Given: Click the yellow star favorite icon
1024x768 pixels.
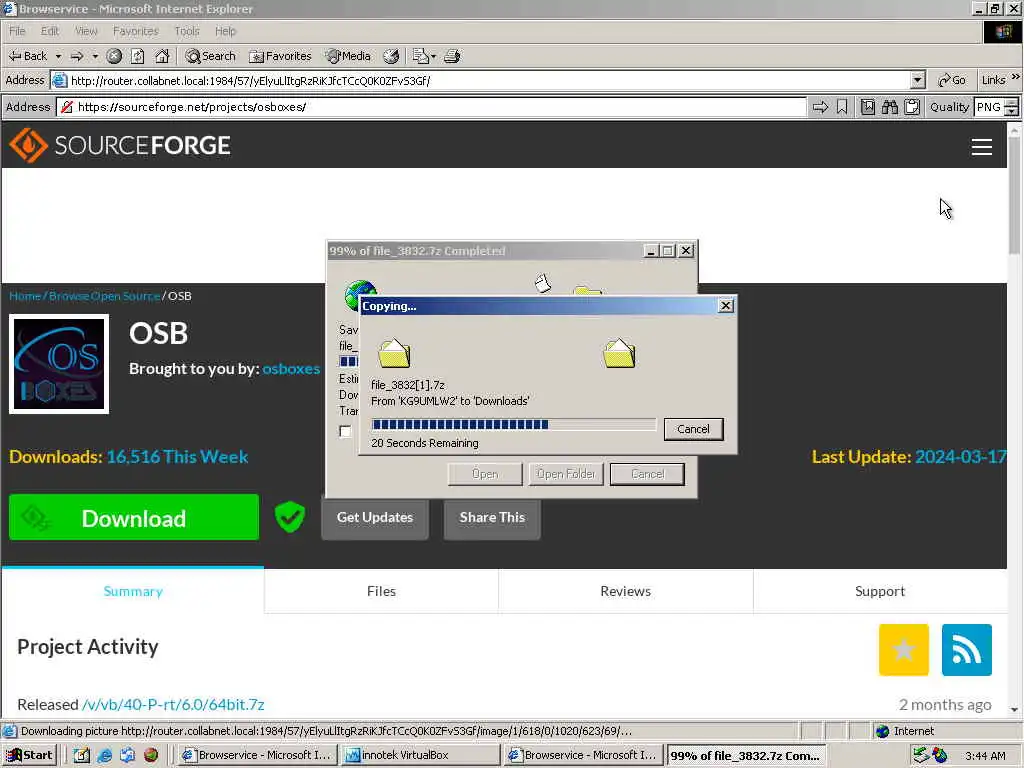Looking at the screenshot, I should (904, 650).
